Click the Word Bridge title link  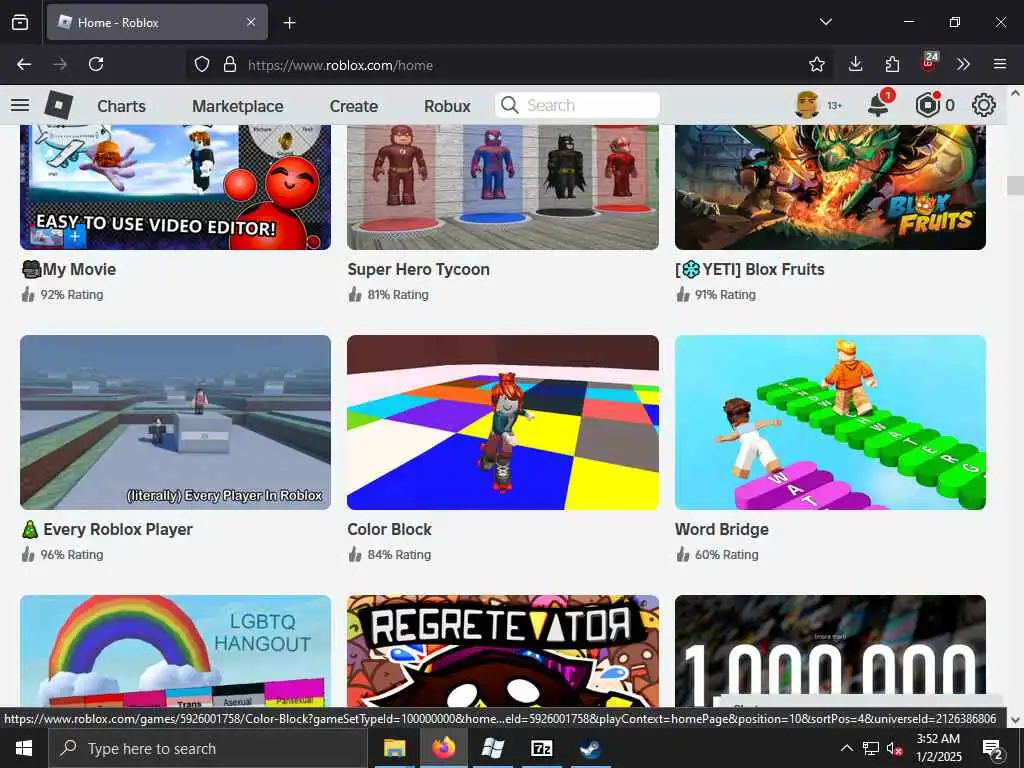722,529
